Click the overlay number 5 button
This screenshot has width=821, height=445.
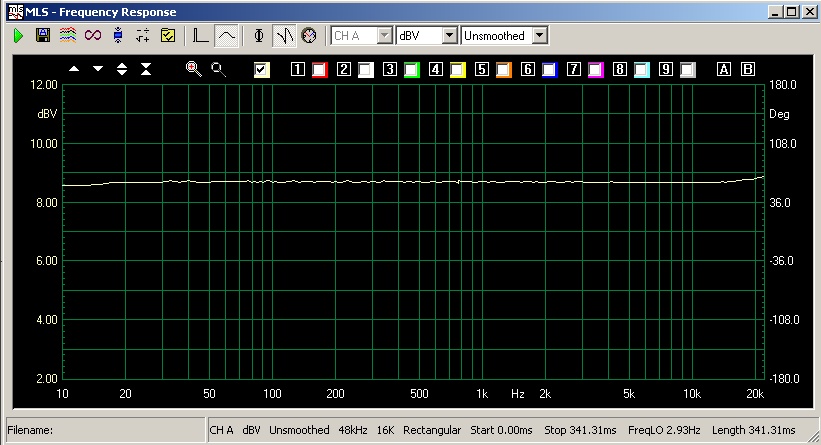pos(481,70)
